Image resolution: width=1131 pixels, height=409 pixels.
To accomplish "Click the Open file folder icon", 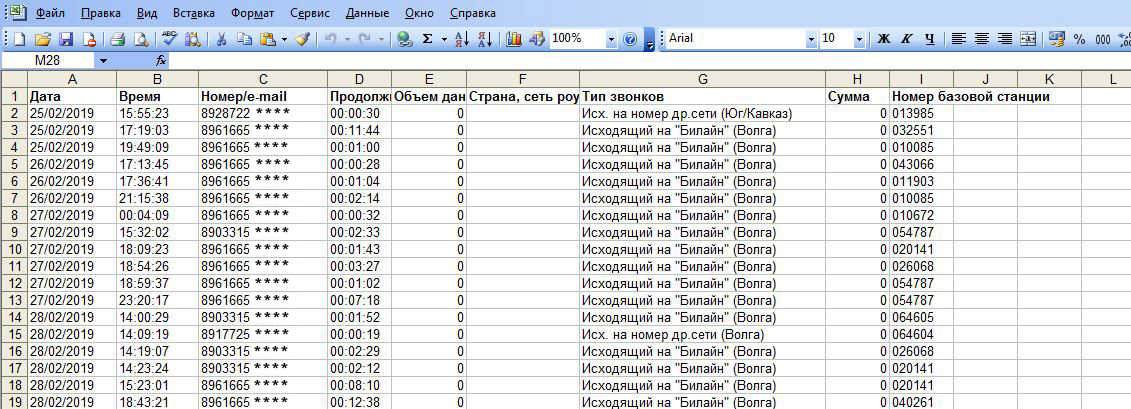I will (x=43, y=40).
